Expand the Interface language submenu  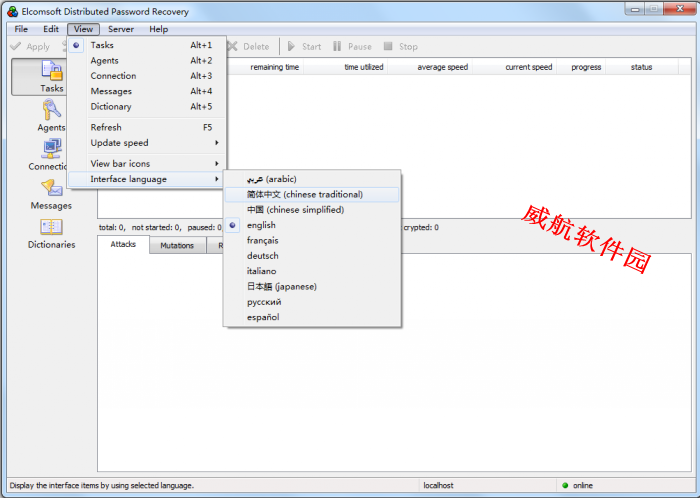click(147, 179)
